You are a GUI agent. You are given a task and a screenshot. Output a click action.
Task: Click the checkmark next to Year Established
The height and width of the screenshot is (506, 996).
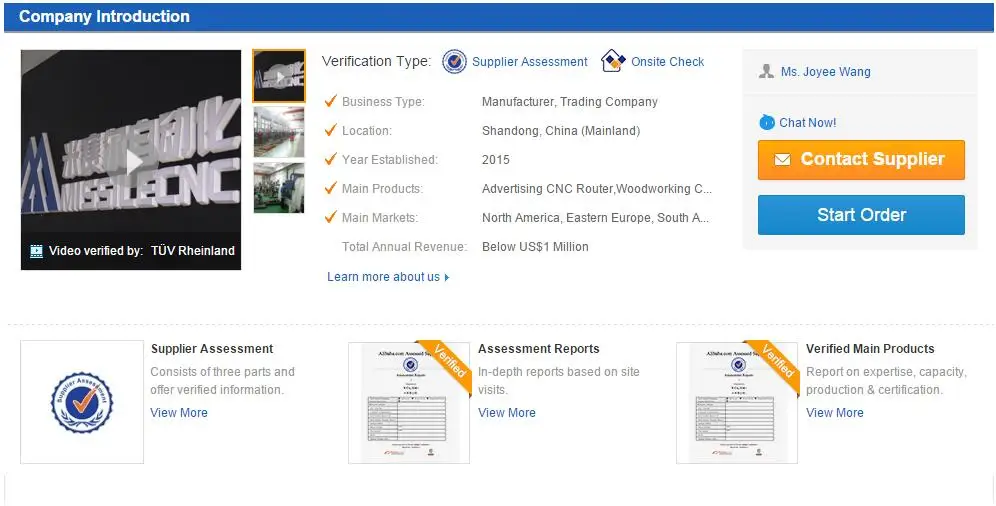330,159
